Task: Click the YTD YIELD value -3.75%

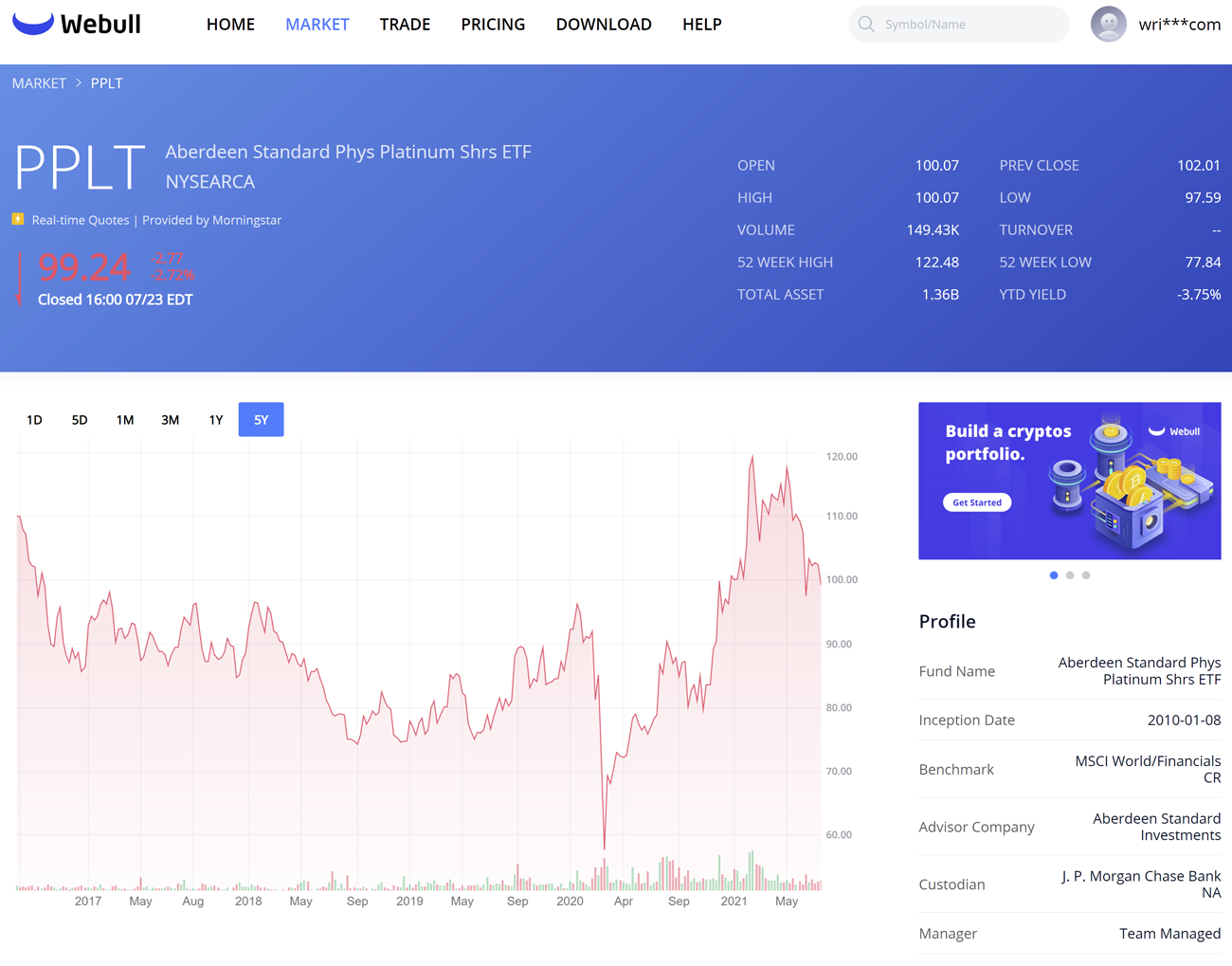Action: point(1199,294)
